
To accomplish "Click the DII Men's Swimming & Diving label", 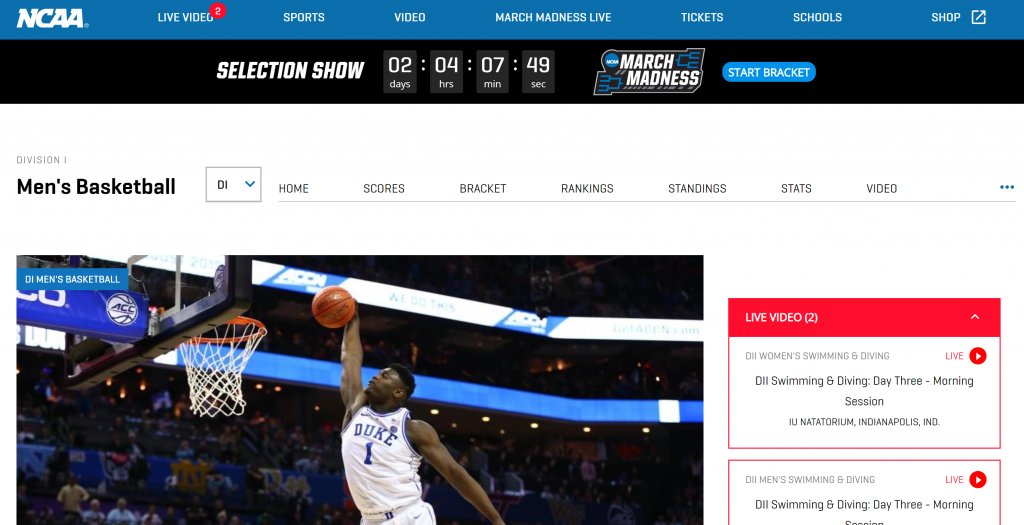I will point(810,480).
